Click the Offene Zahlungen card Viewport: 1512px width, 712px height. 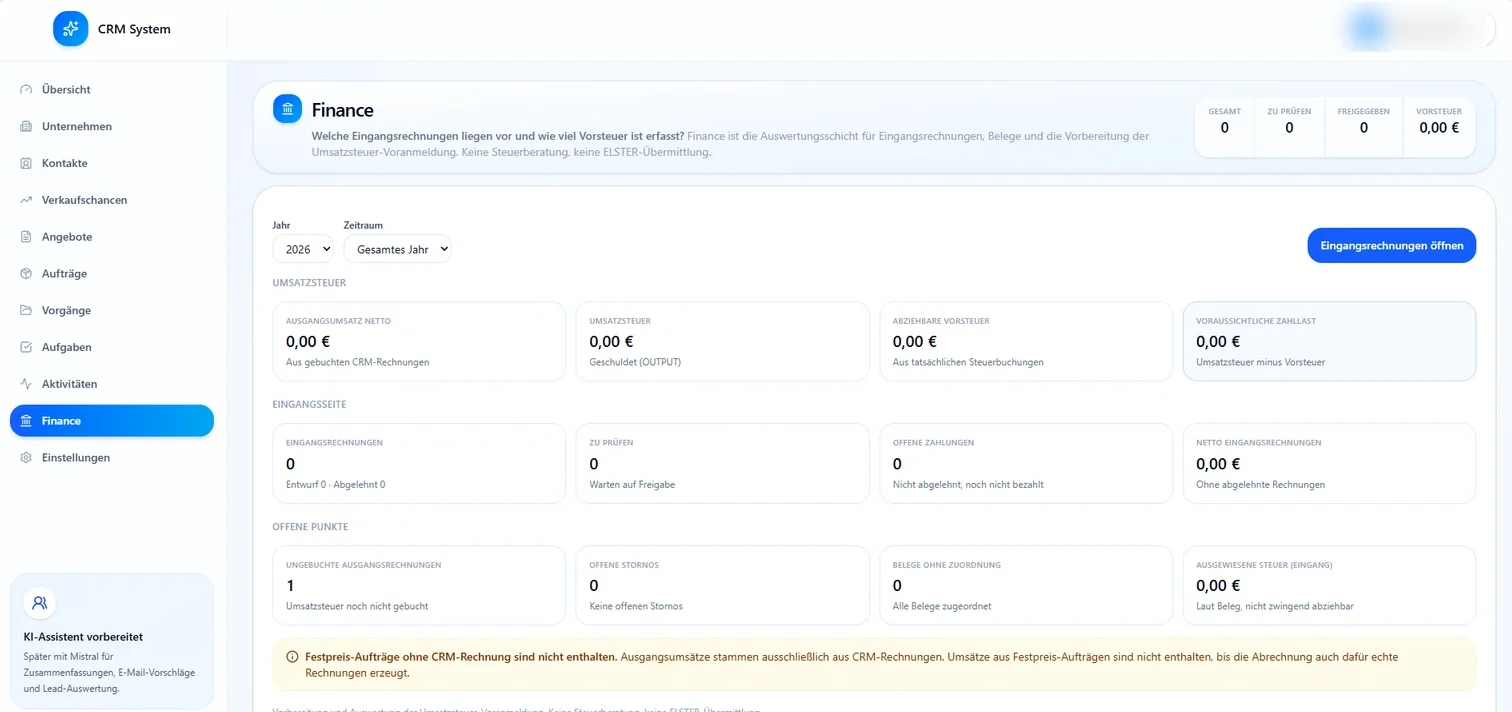[x=1026, y=463]
